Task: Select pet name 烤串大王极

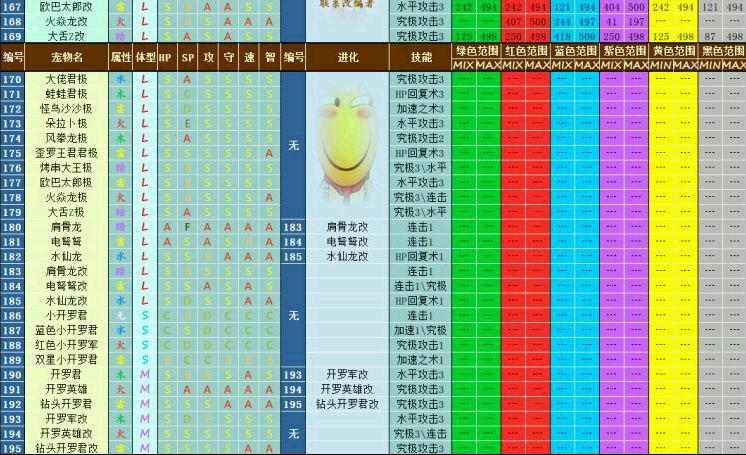Action: 67,168
